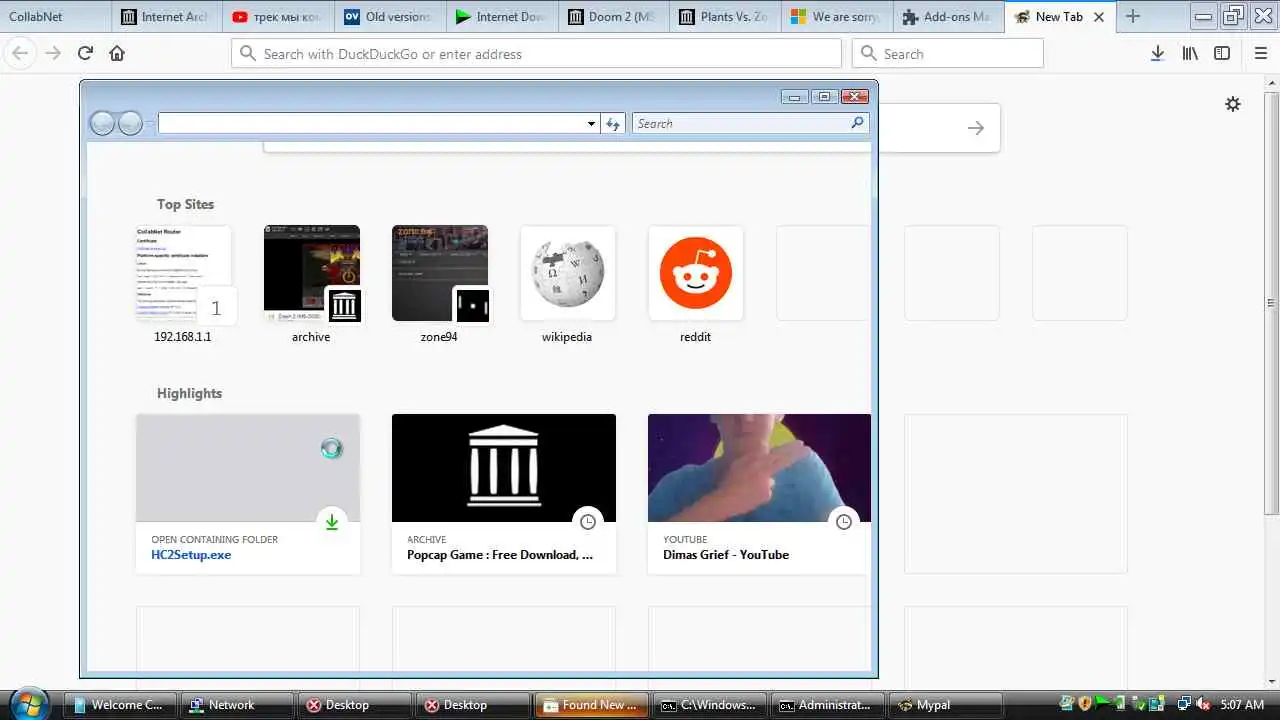1280x720 pixels.
Task: Close the New Tab tab
Action: [1099, 17]
